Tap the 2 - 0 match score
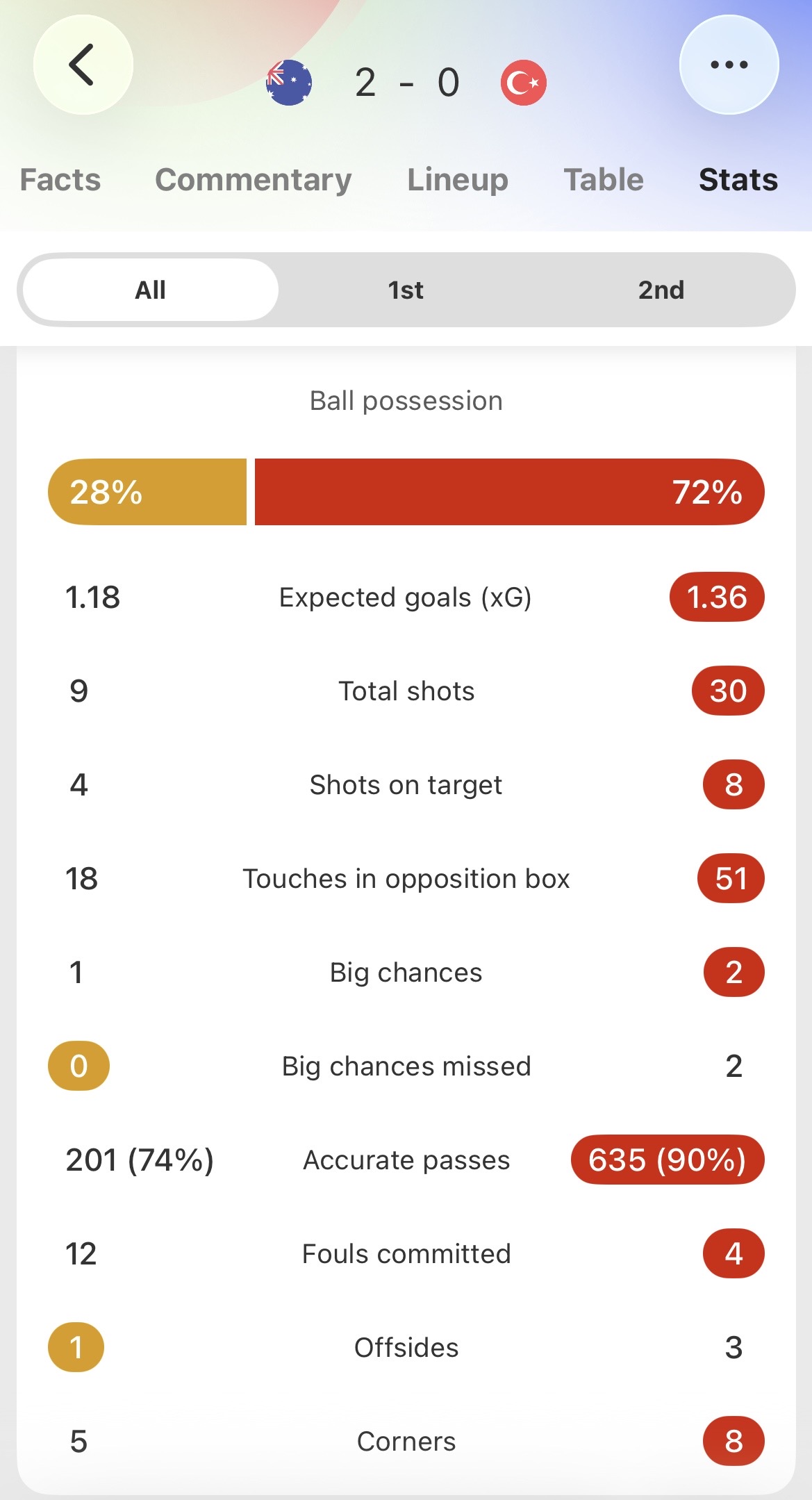Viewport: 812px width, 1500px height. (407, 83)
